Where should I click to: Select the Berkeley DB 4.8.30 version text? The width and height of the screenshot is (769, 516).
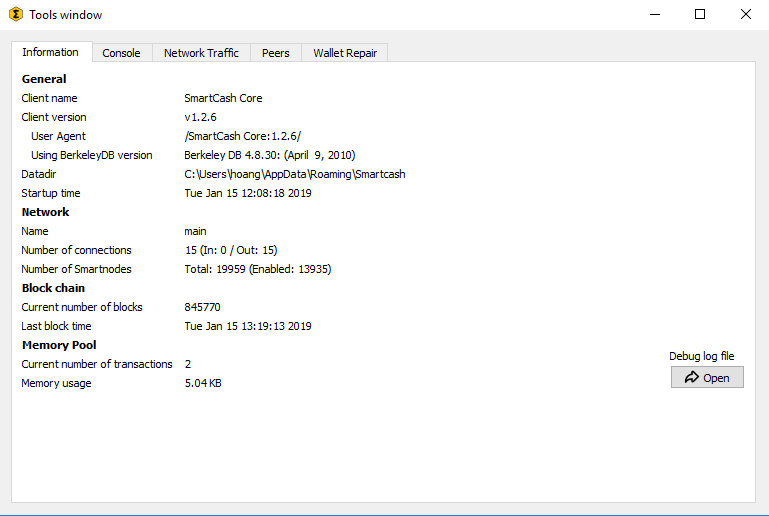pos(270,155)
